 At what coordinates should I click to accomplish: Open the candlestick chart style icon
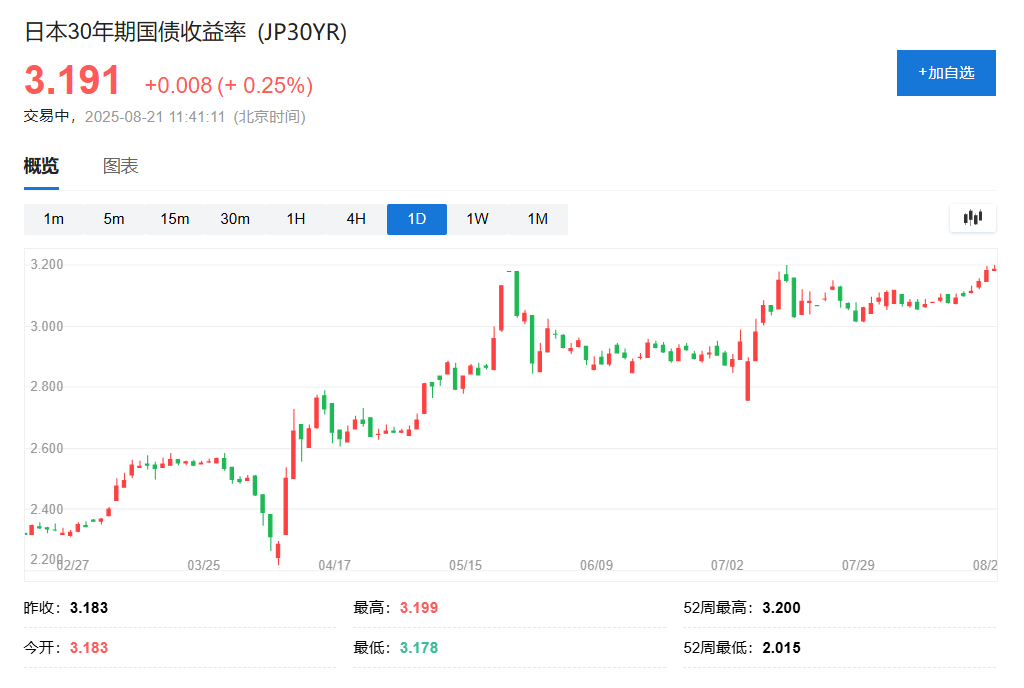pyautogui.click(x=972, y=218)
